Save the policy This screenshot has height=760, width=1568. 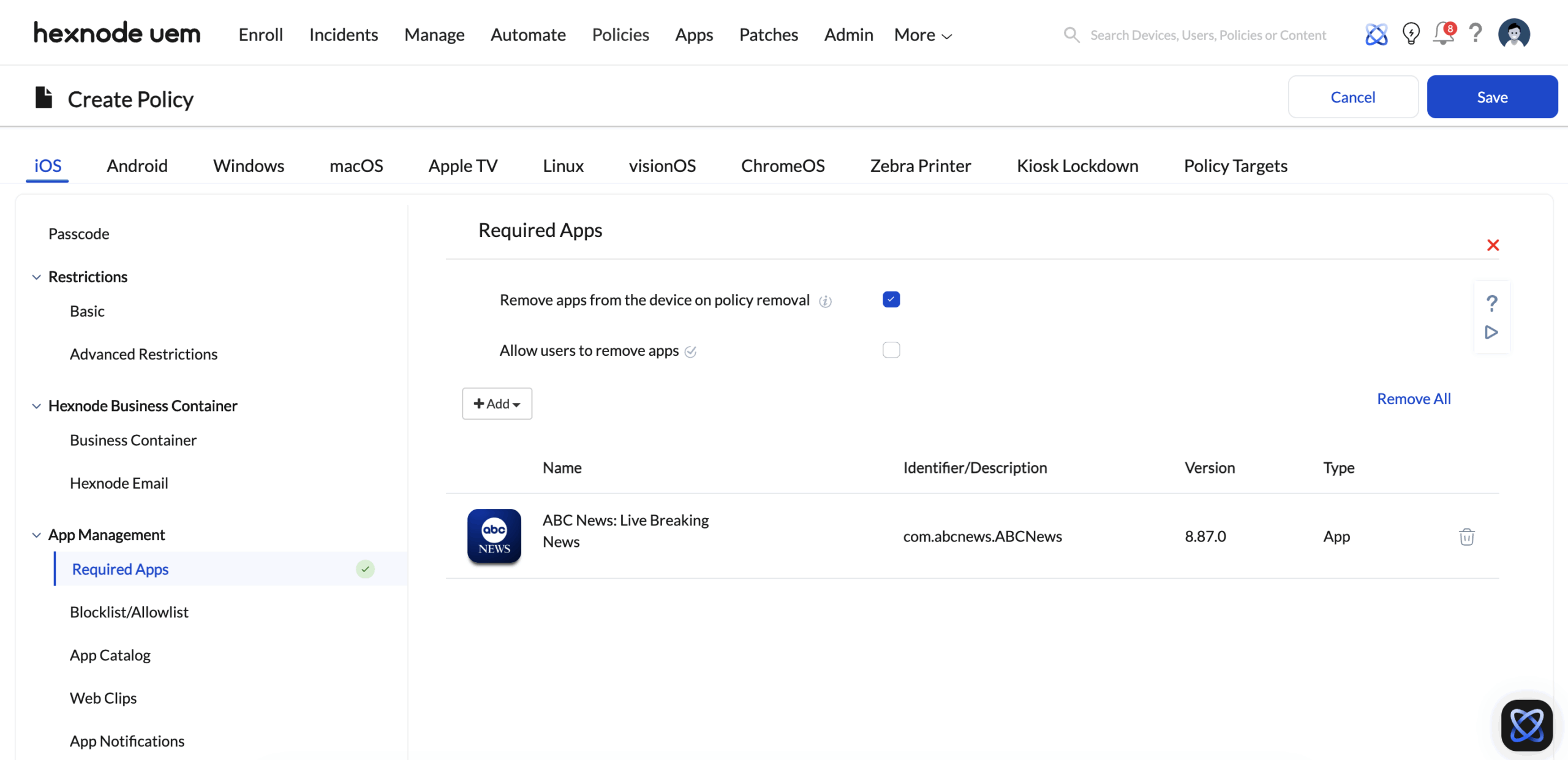(1492, 97)
